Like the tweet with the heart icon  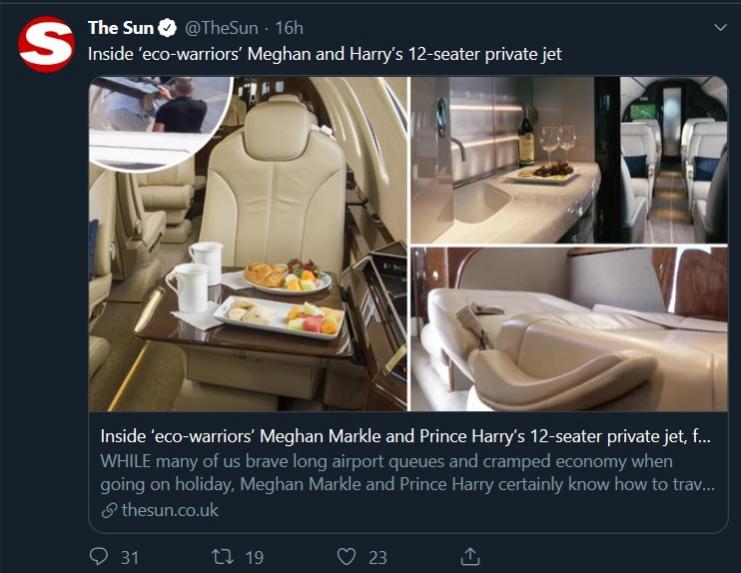[x=346, y=556]
